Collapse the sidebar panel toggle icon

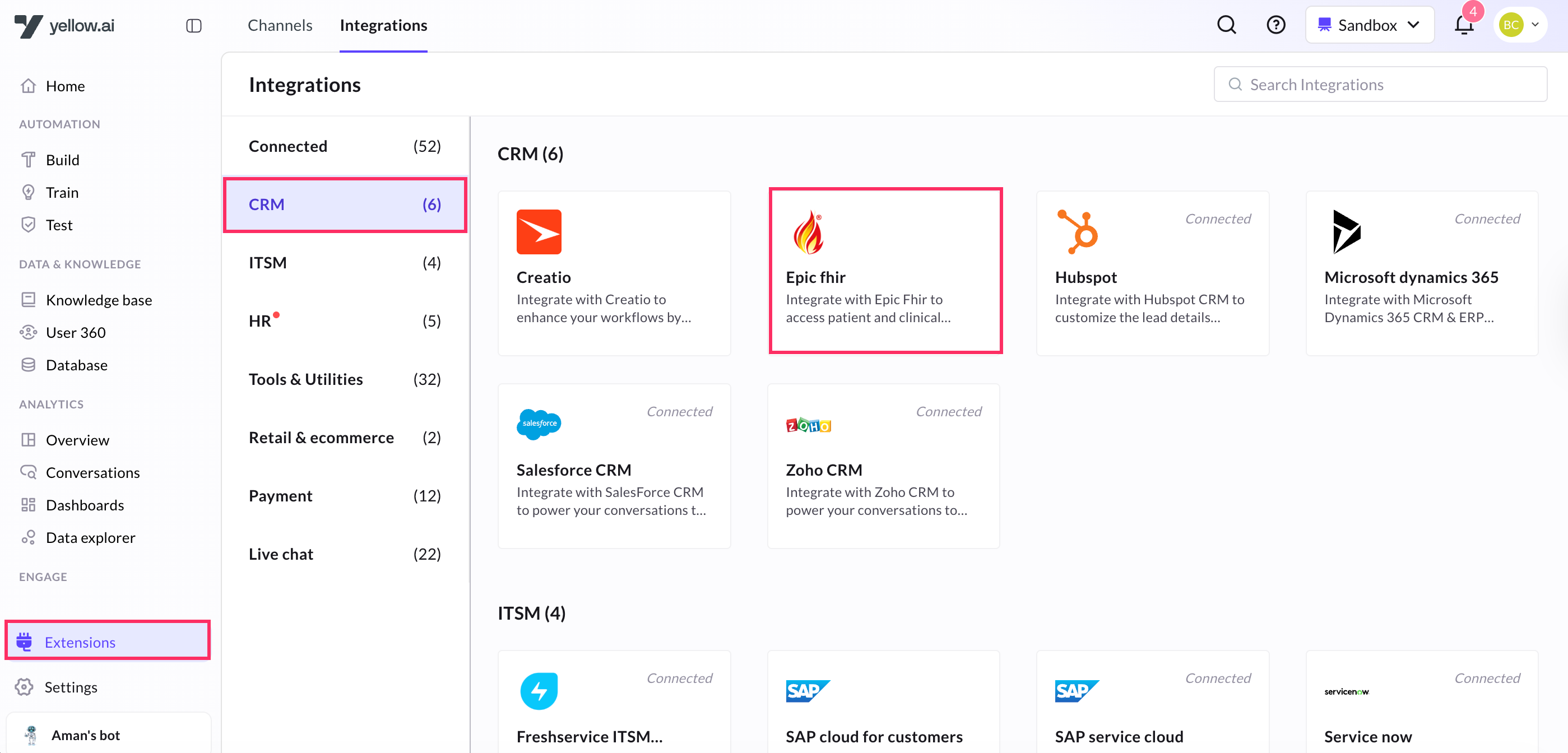pyautogui.click(x=193, y=26)
